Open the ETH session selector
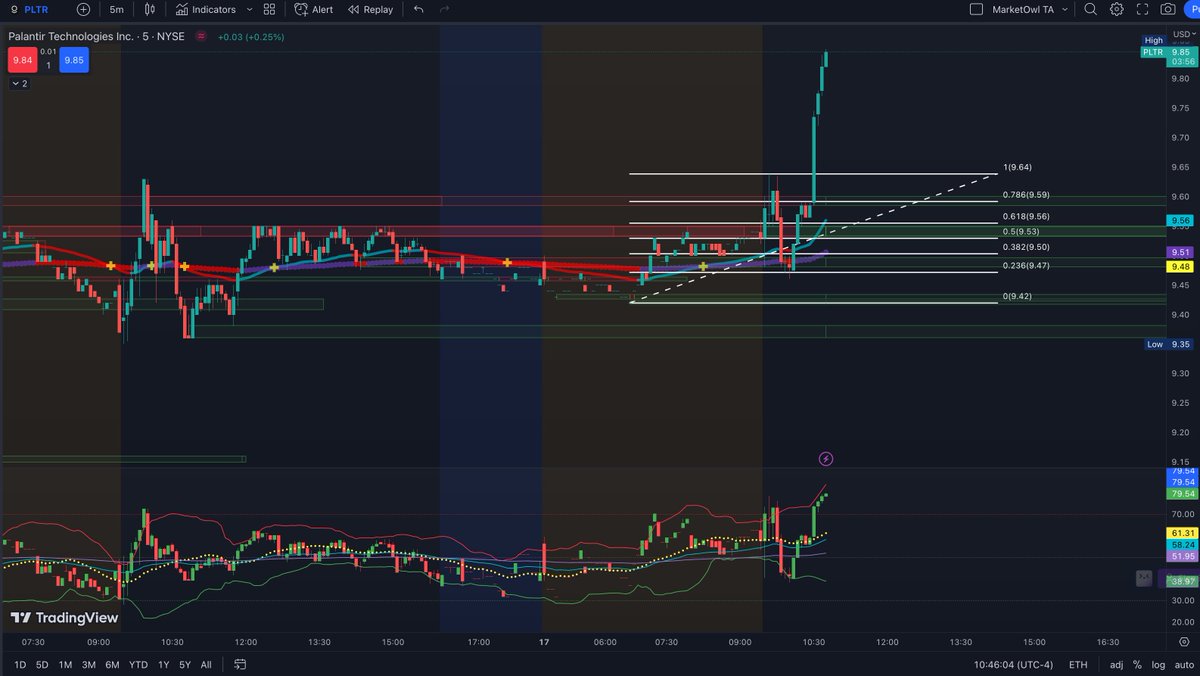 pos(1078,665)
